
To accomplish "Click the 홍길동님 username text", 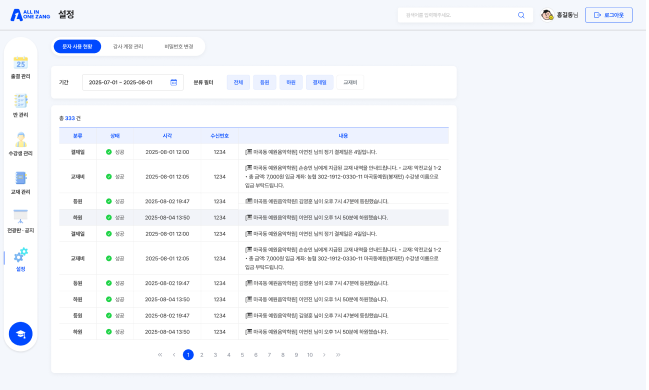I will pyautogui.click(x=567, y=15).
